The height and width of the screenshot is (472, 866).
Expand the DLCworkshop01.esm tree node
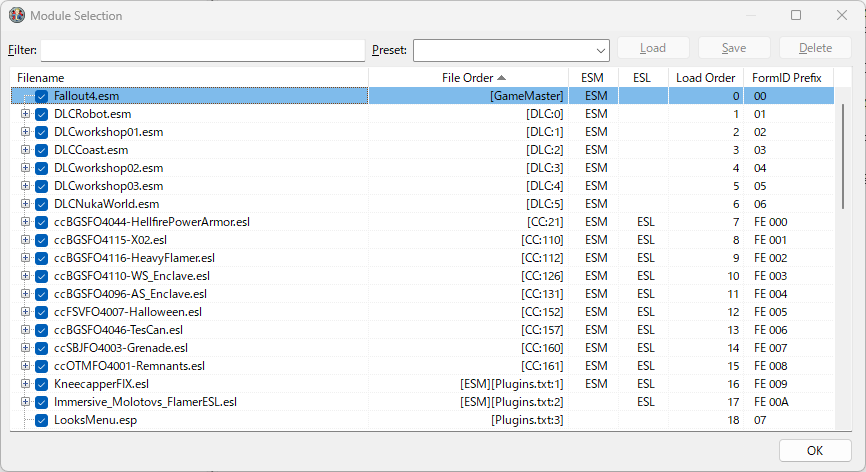25,132
